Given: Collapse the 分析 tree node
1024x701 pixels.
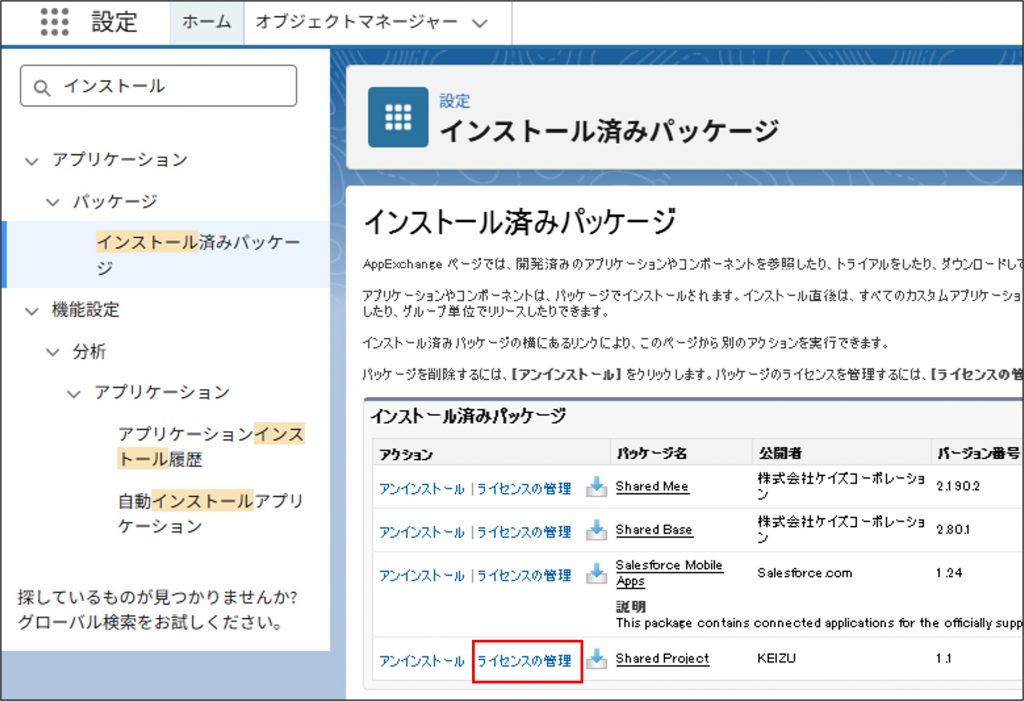Looking at the screenshot, I should 52,352.
